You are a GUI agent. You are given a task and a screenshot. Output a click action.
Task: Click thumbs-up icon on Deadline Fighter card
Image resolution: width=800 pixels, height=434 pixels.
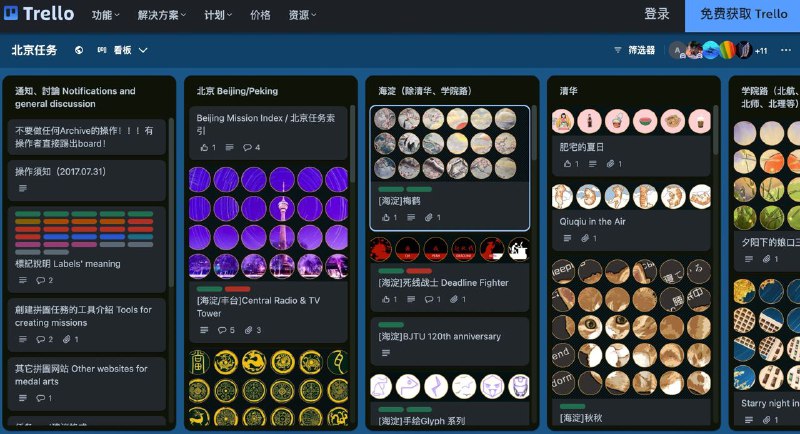click(386, 299)
